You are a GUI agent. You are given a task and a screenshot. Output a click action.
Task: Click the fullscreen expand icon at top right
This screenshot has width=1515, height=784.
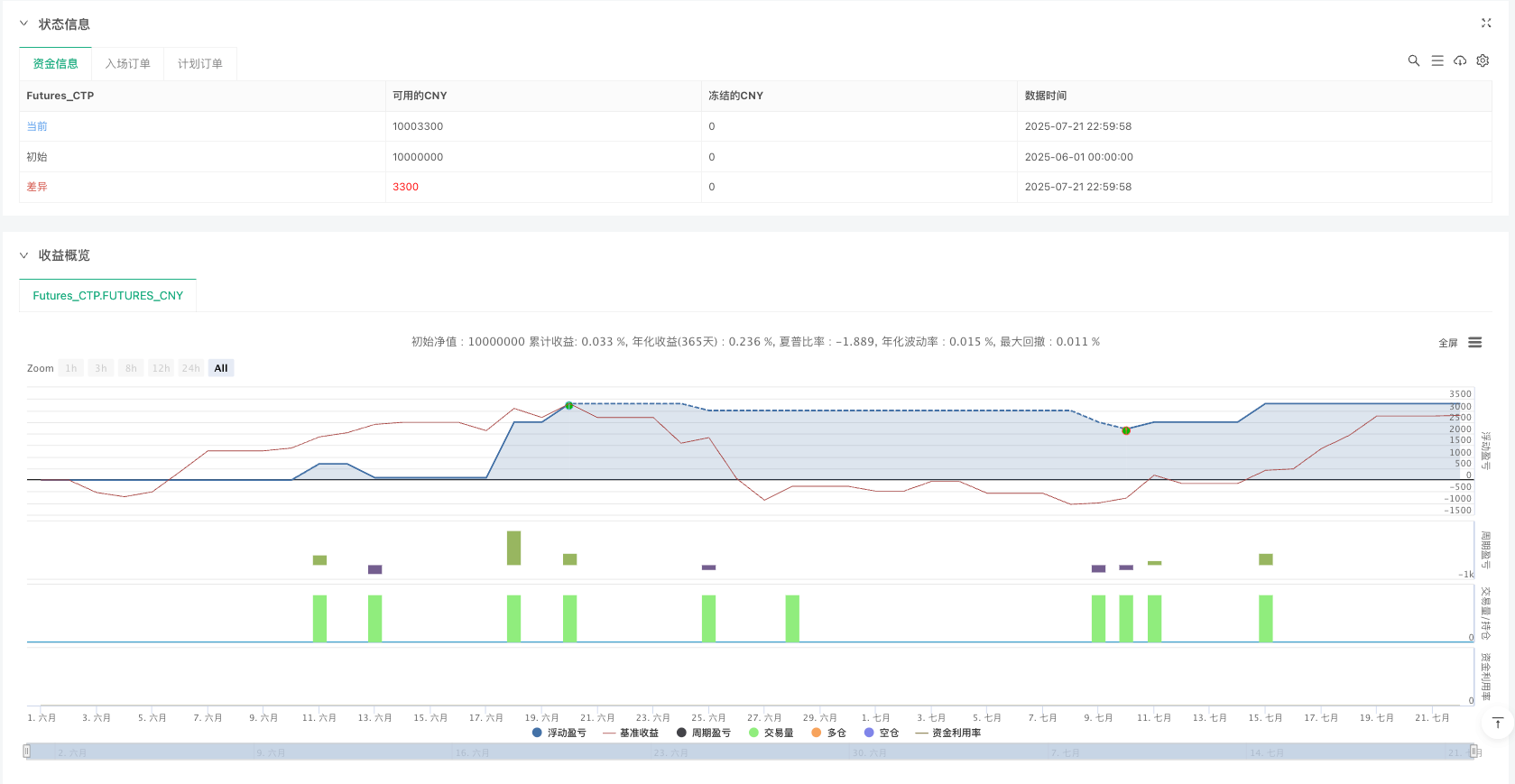click(1486, 23)
